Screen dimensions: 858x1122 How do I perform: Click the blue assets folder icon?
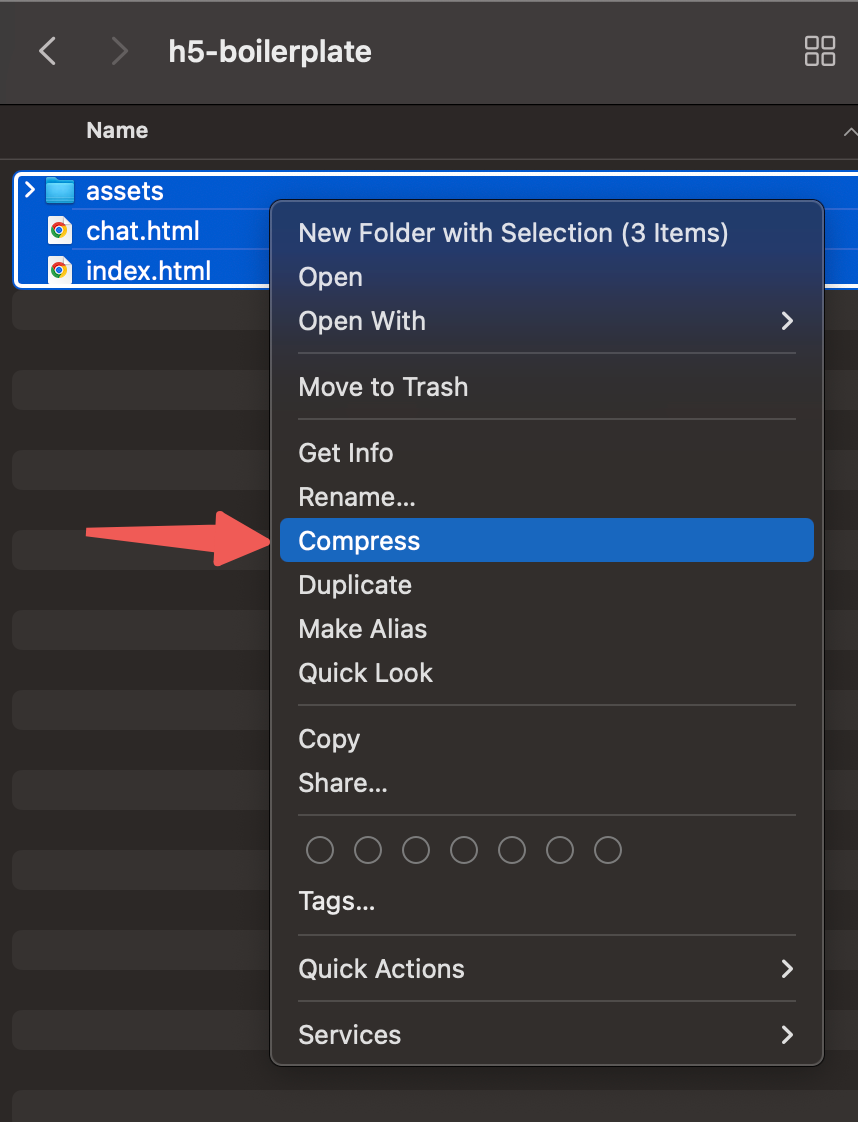click(x=60, y=190)
